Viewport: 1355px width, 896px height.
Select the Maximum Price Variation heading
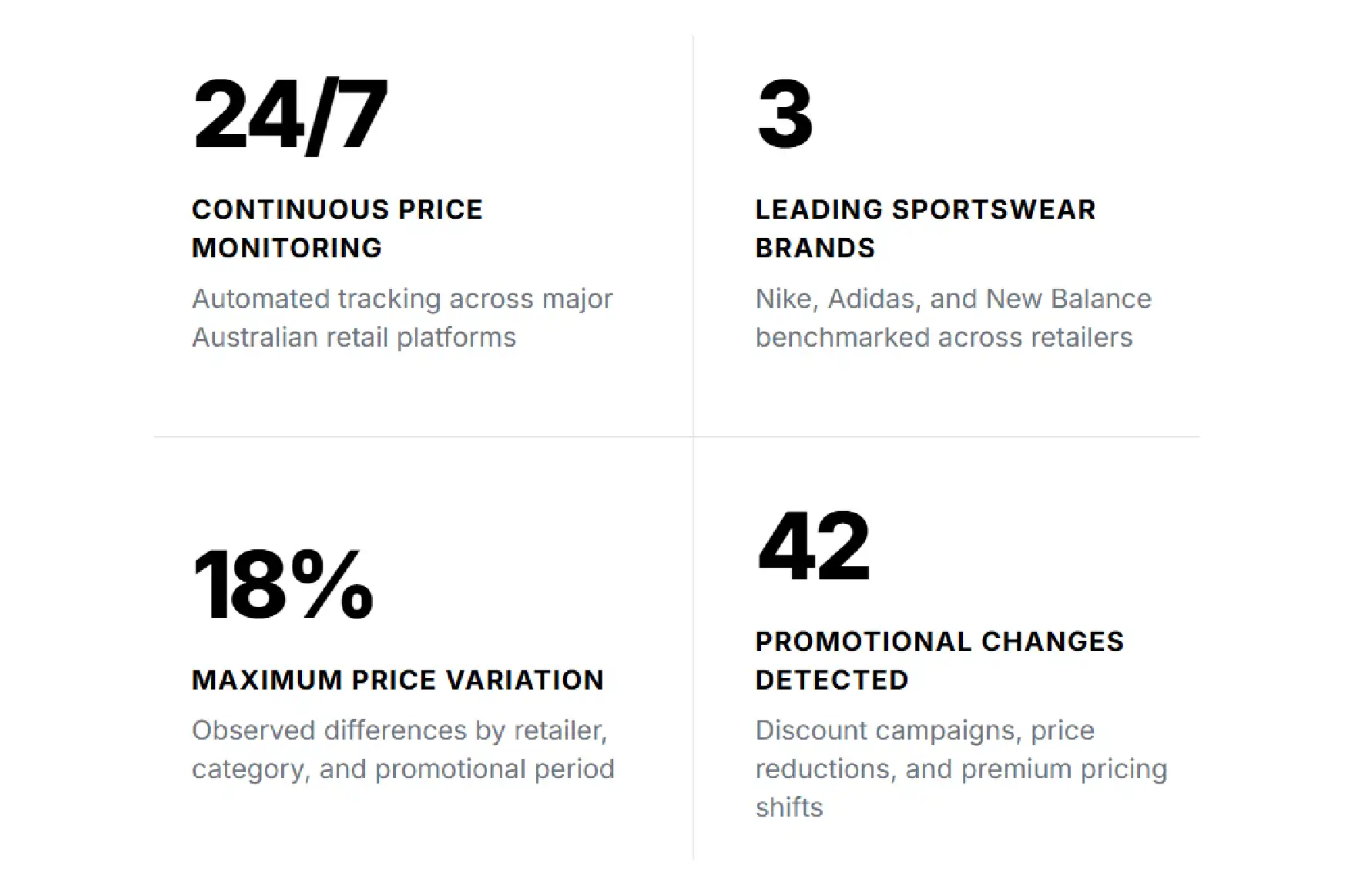(397, 680)
